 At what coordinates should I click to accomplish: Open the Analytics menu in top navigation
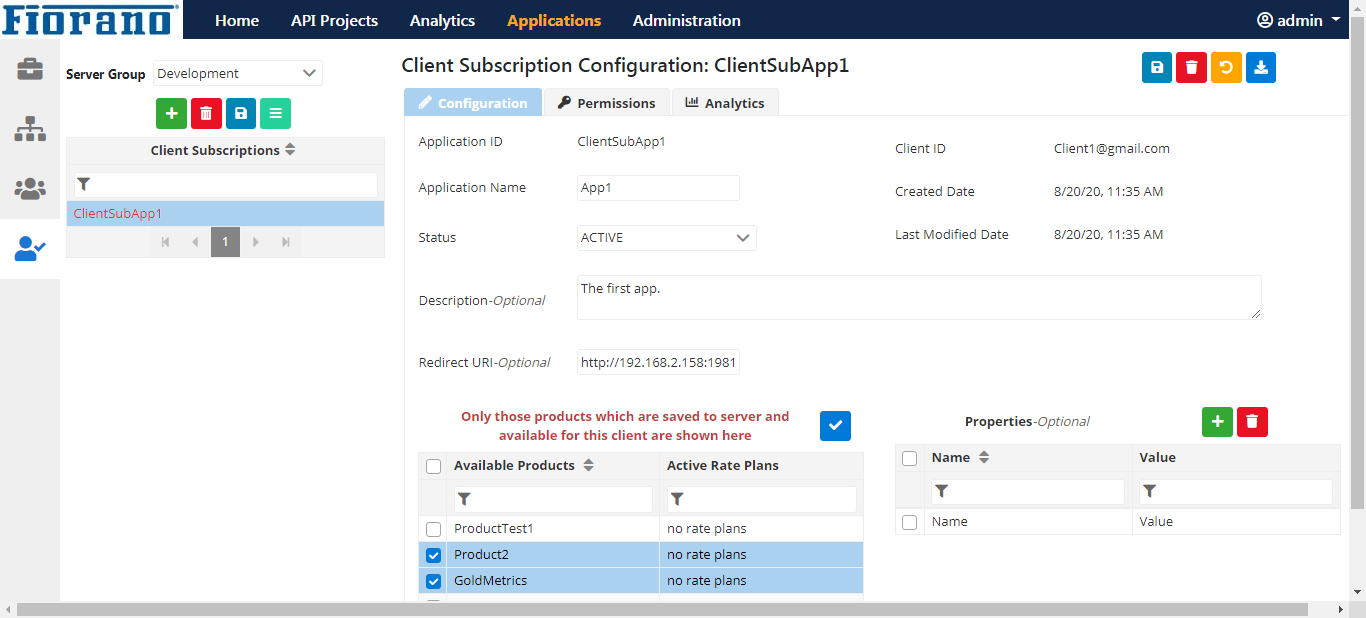[x=442, y=20]
